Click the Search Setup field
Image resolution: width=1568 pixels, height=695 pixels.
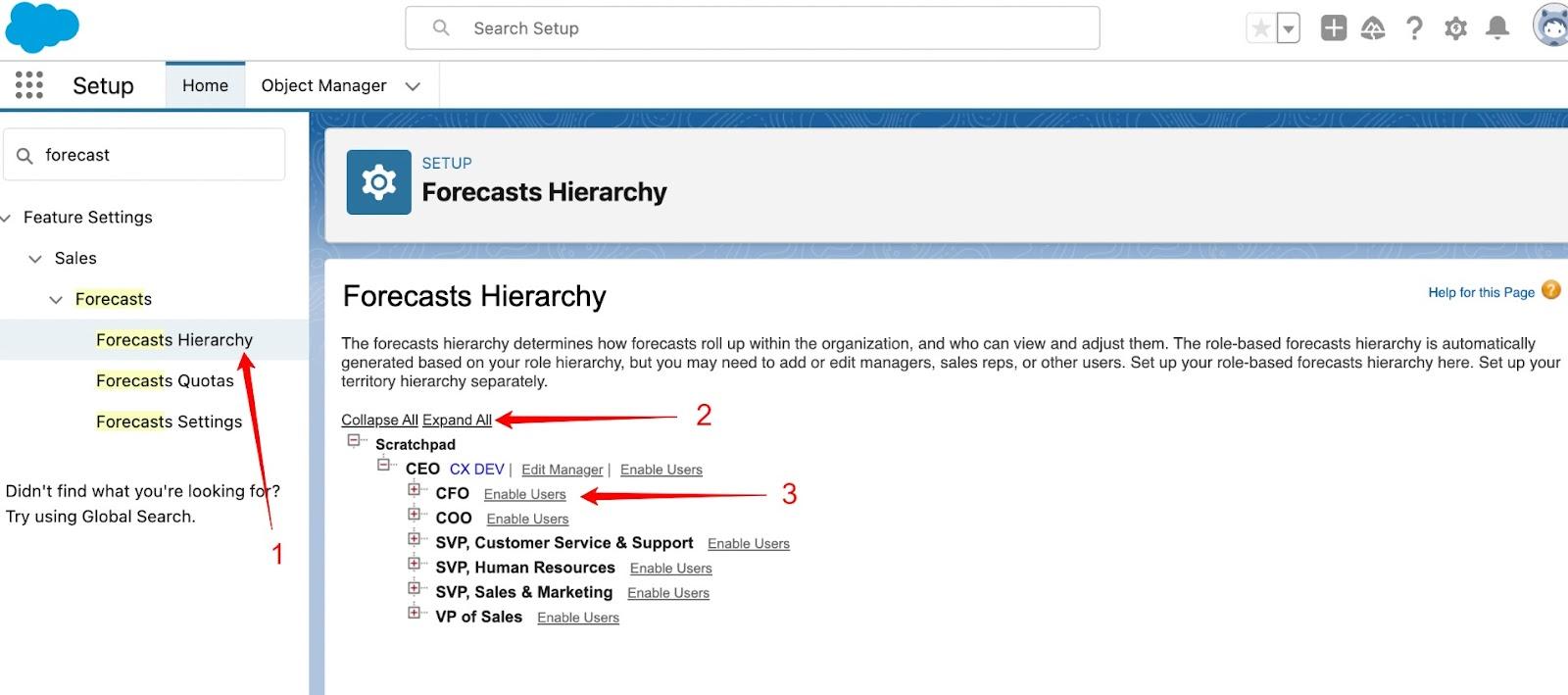pos(753,28)
